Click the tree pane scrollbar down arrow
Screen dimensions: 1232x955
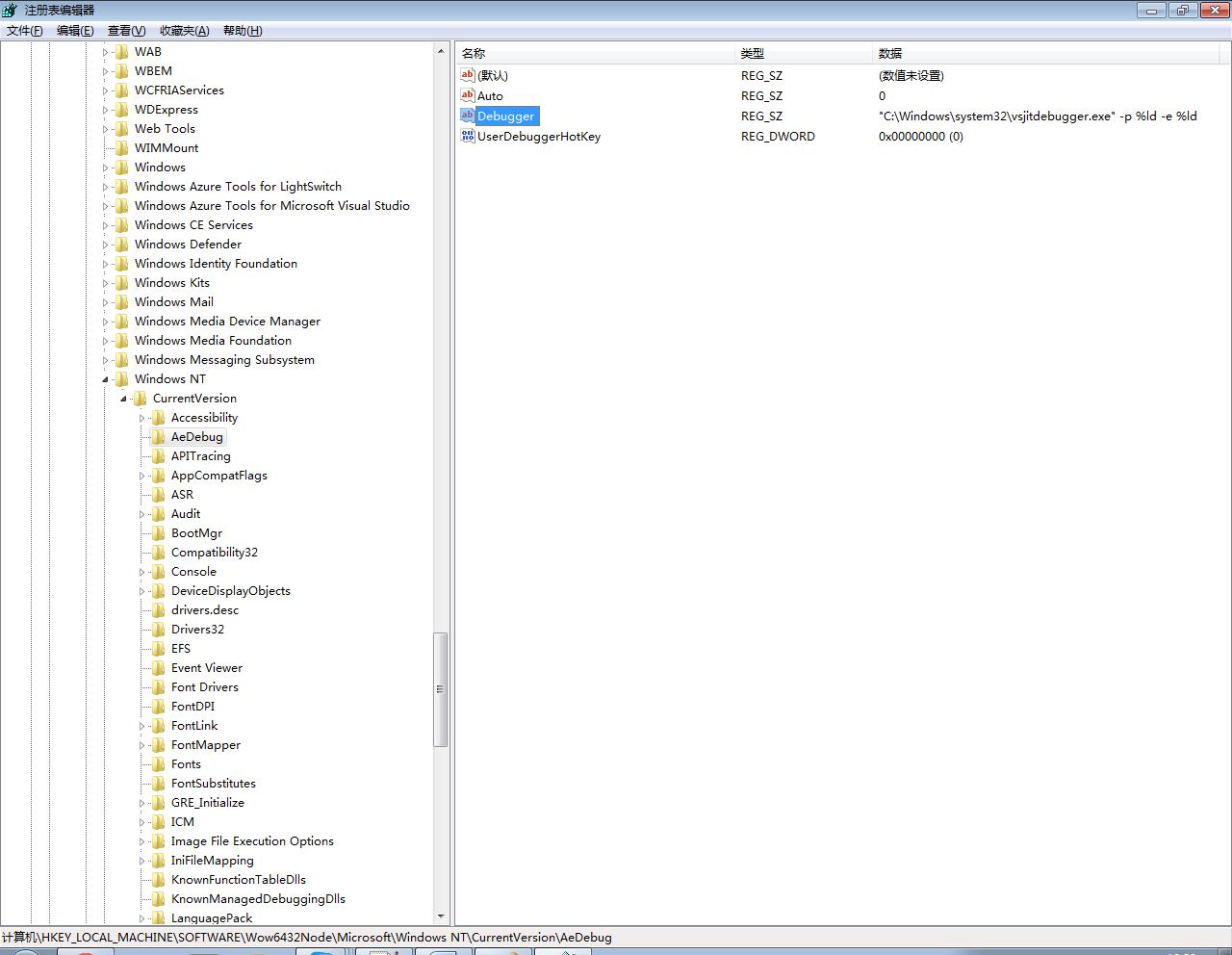(x=441, y=916)
